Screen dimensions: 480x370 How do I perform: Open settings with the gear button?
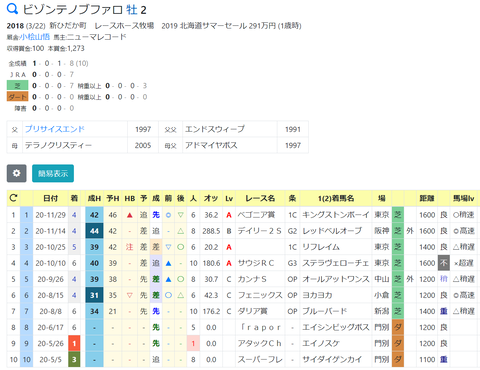pos(16,173)
